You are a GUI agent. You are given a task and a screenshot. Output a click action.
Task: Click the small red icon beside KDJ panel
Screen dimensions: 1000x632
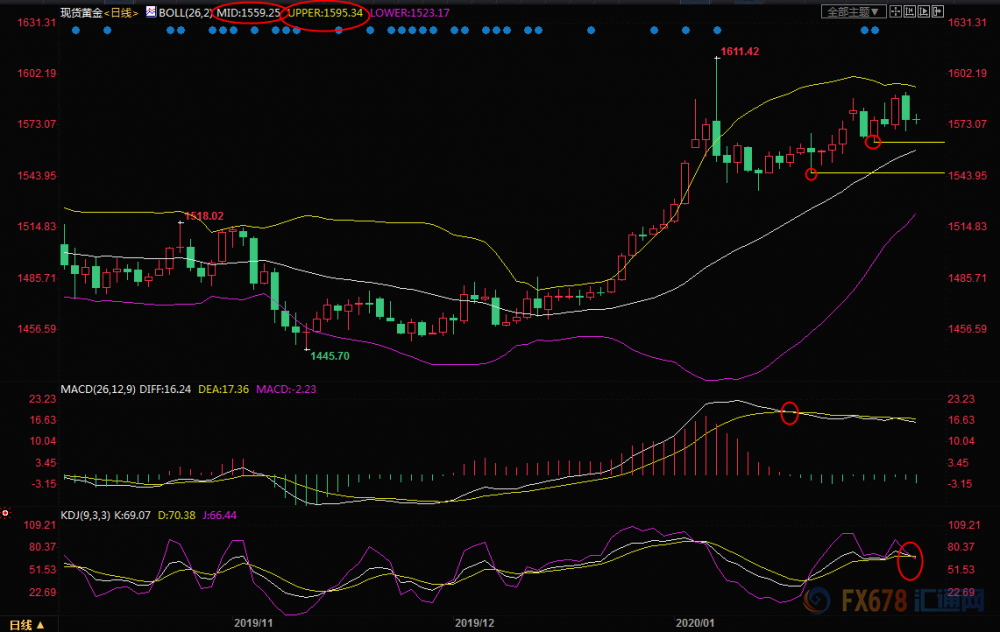(x=5, y=513)
